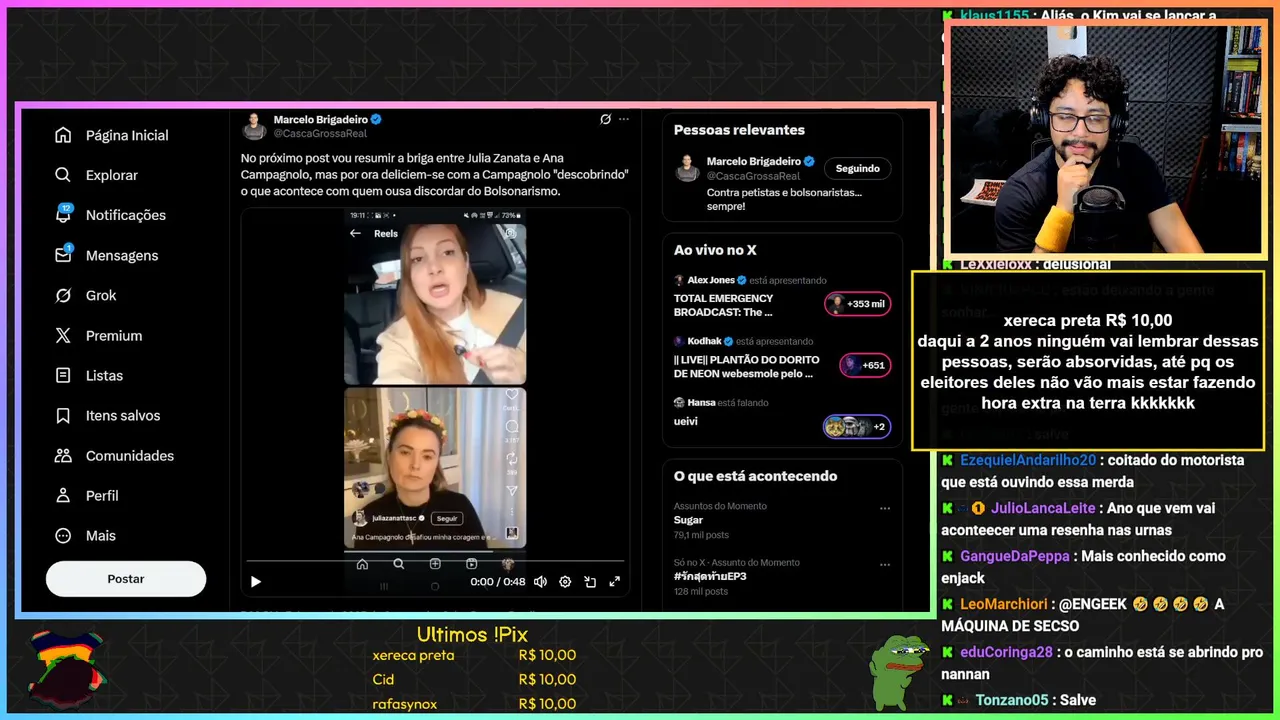Open @CascaGrossaReal handle on the post
This screenshot has width=1280, height=720.
point(320,133)
